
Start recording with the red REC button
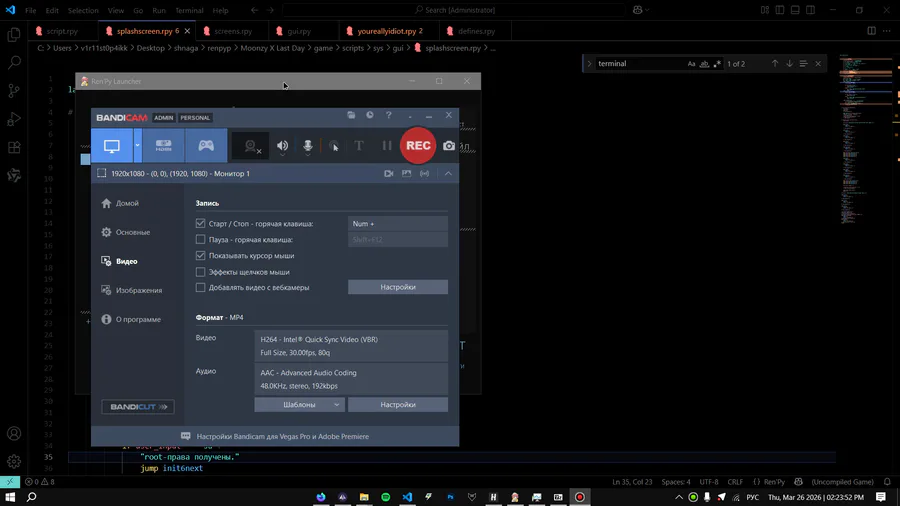coord(418,146)
